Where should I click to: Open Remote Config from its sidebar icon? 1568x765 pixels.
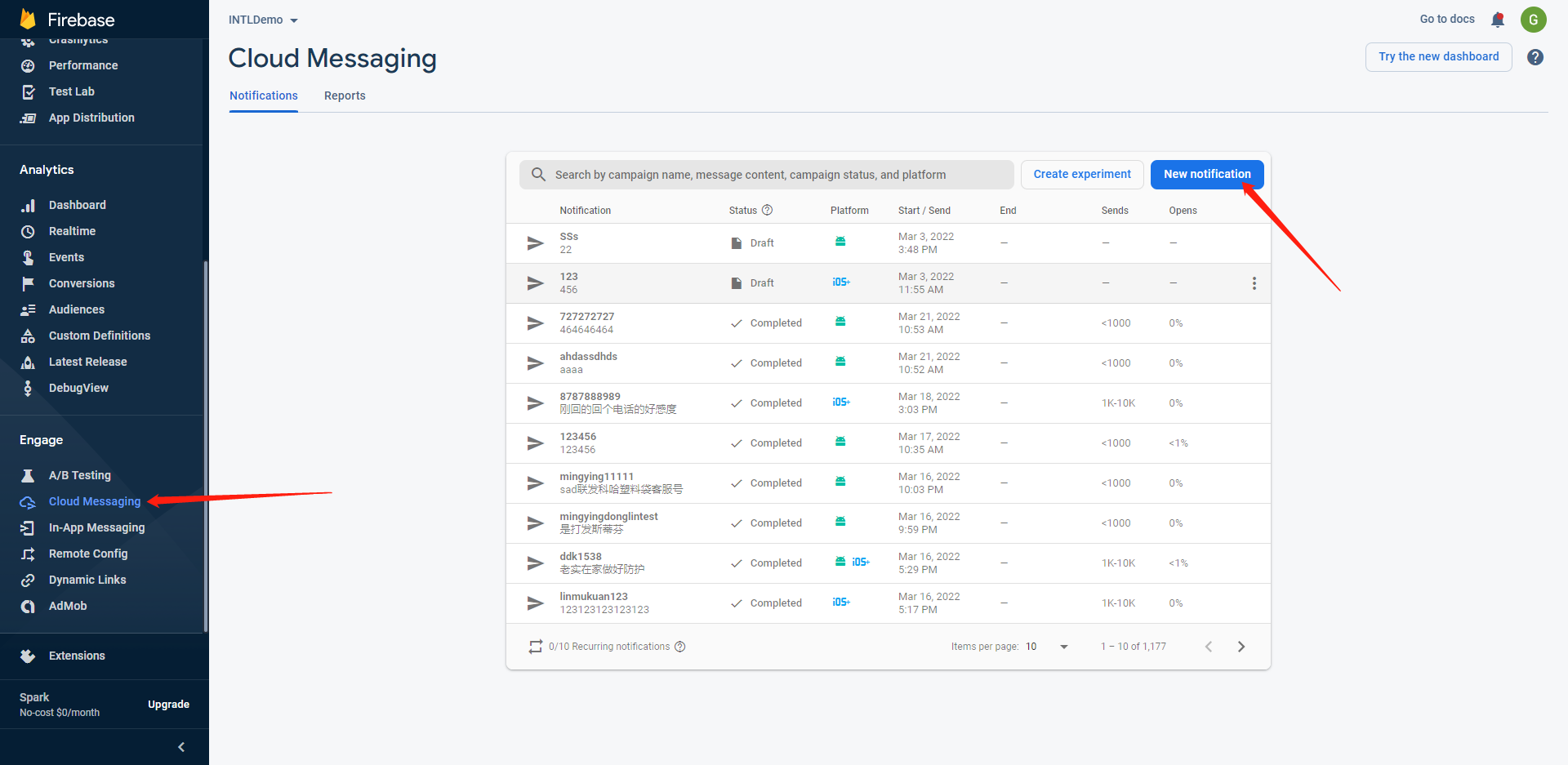tap(28, 554)
